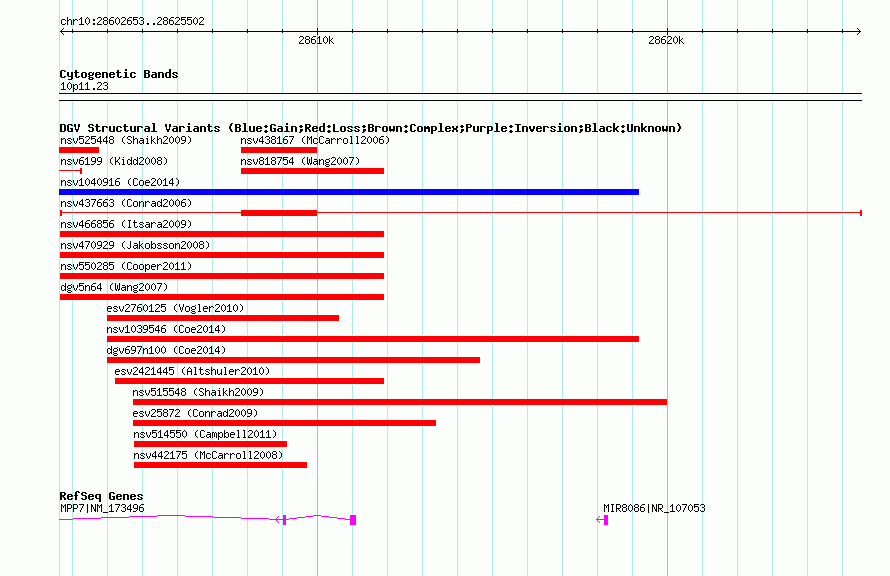Click the red bar under esv2760125
Image resolution: width=890 pixels, height=576 pixels.
pos(223,318)
